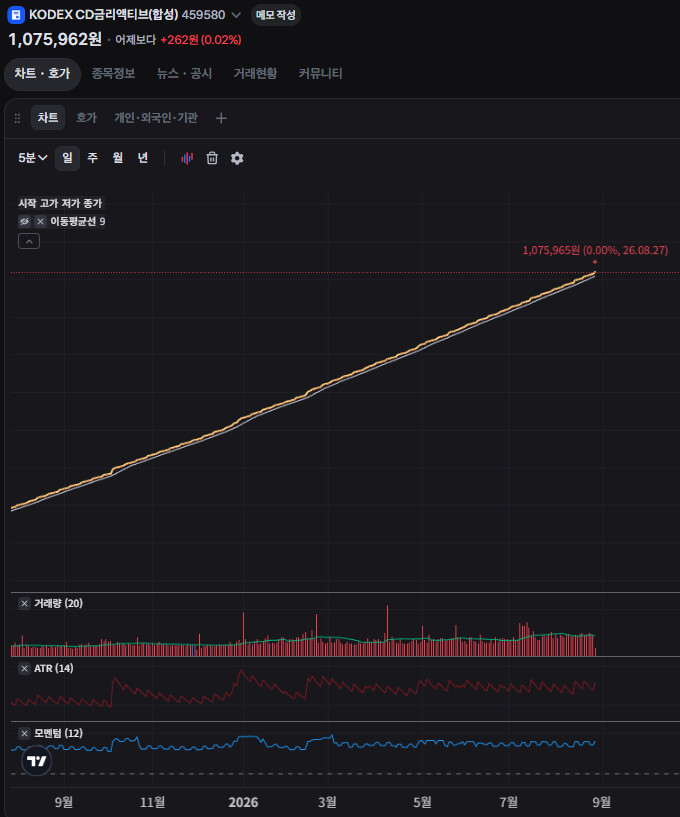The image size is (680, 817).
Task: Click the blue KODEX stock logo icon
Action: click(x=16, y=15)
